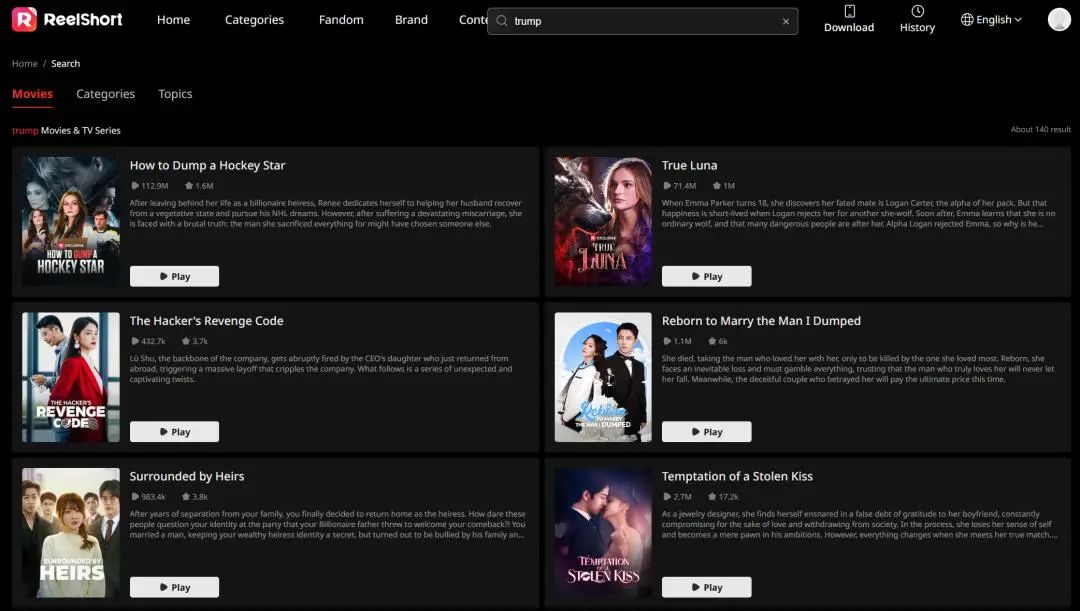Click the About 140 result text
Viewport: 1080px width, 611px height.
pos(1040,130)
